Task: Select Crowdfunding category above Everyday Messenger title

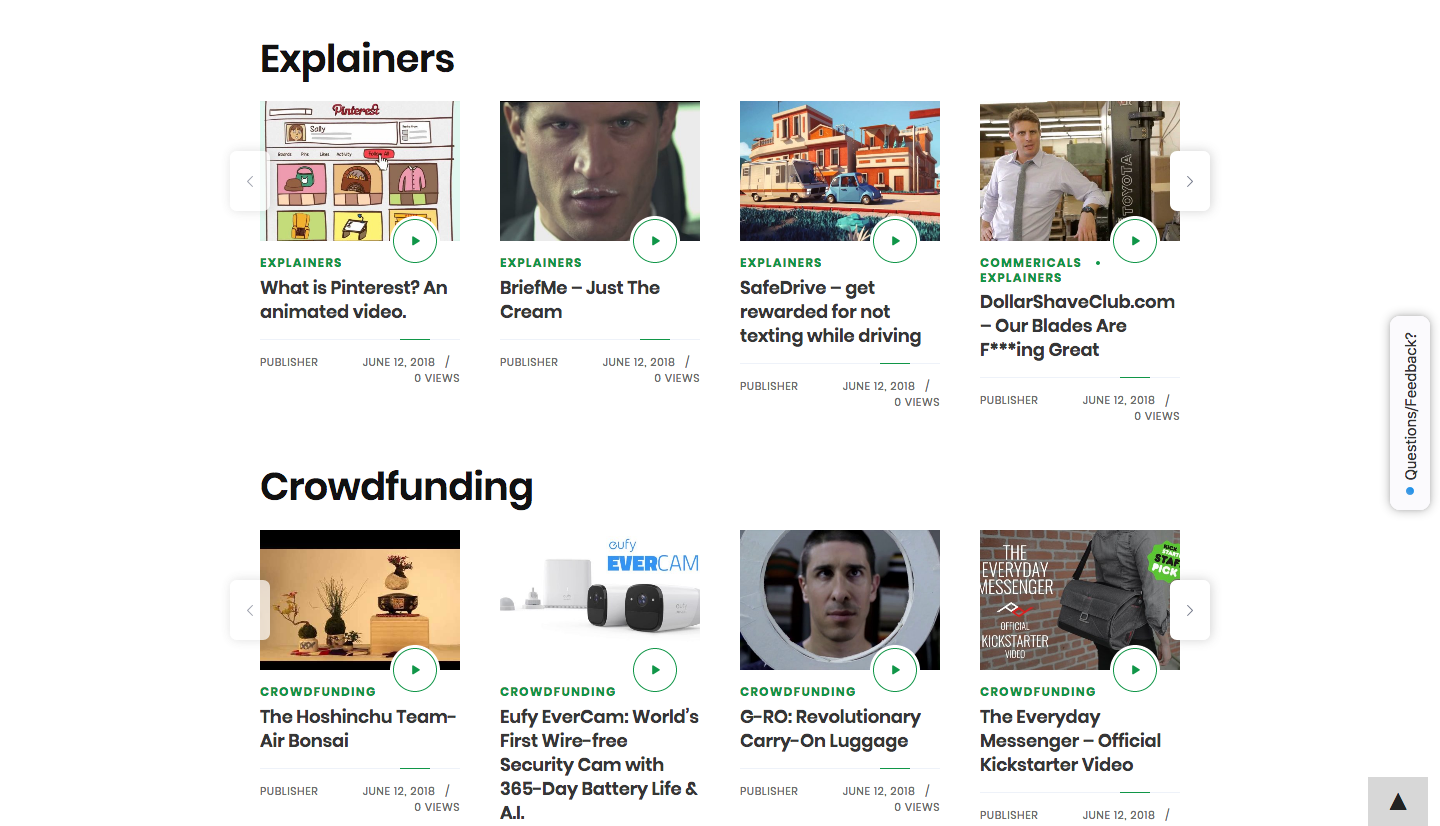Action: (1038, 692)
